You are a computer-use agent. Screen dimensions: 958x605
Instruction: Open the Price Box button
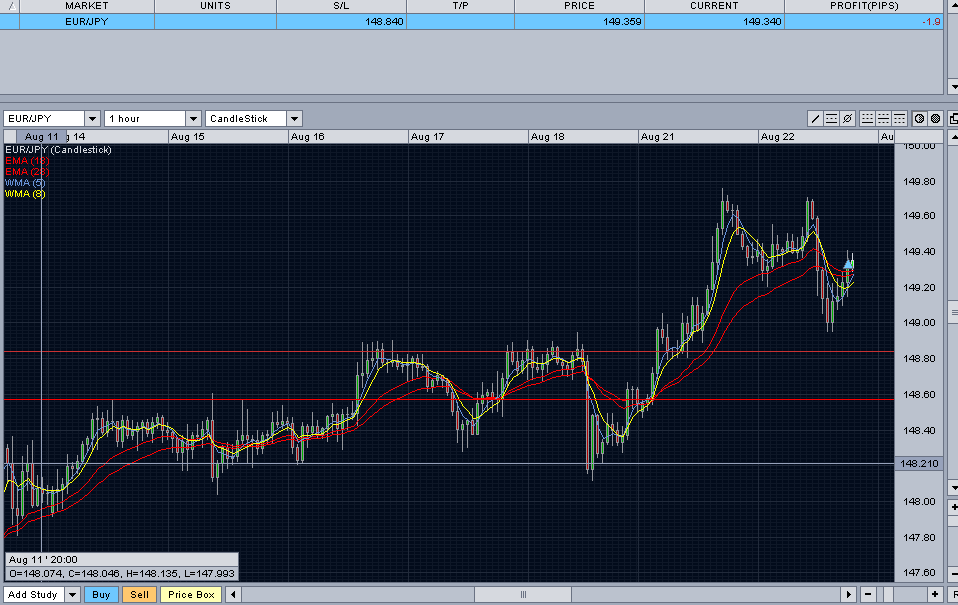coord(191,595)
